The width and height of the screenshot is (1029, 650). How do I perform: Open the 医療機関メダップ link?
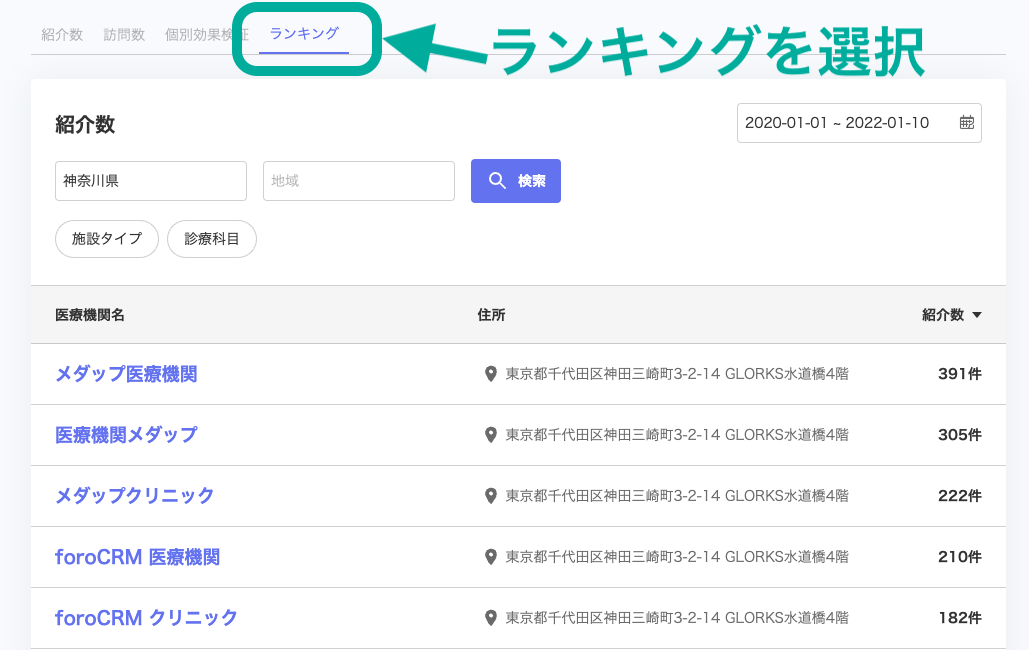click(126, 435)
